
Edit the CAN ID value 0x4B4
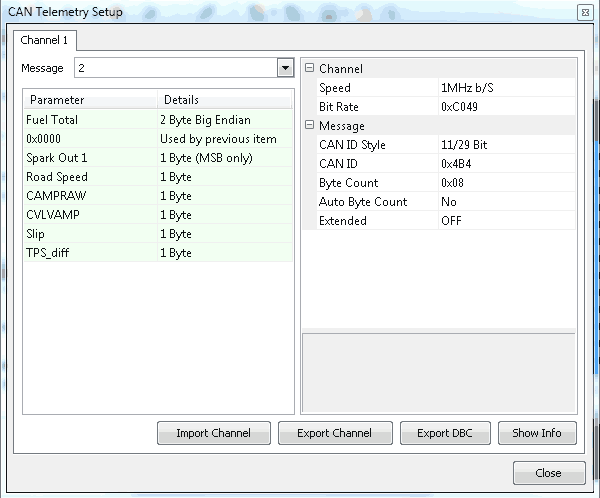tap(505, 164)
